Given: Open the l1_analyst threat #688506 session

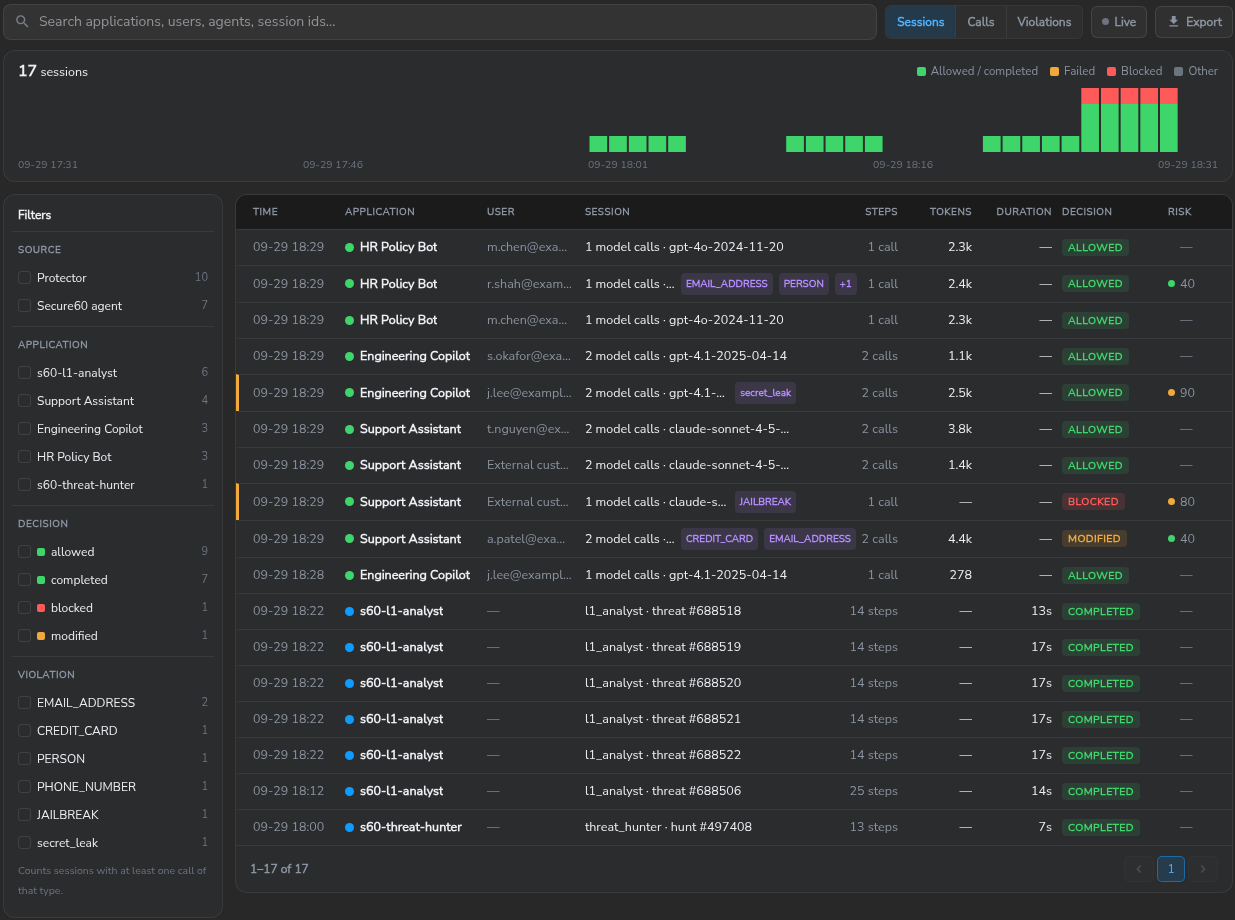Looking at the screenshot, I should [x=663, y=791].
